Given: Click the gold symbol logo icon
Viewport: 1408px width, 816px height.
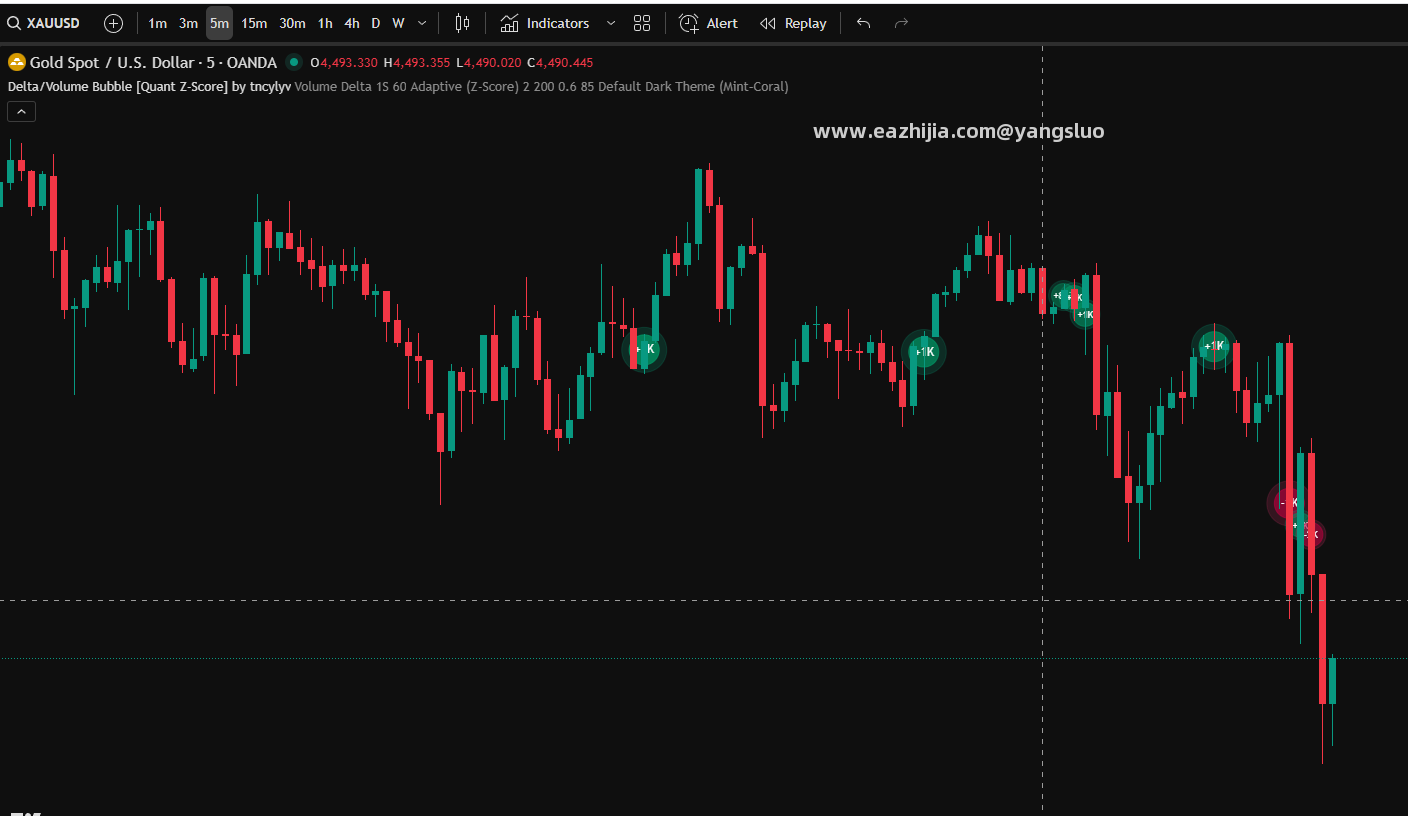Looking at the screenshot, I should pyautogui.click(x=17, y=62).
